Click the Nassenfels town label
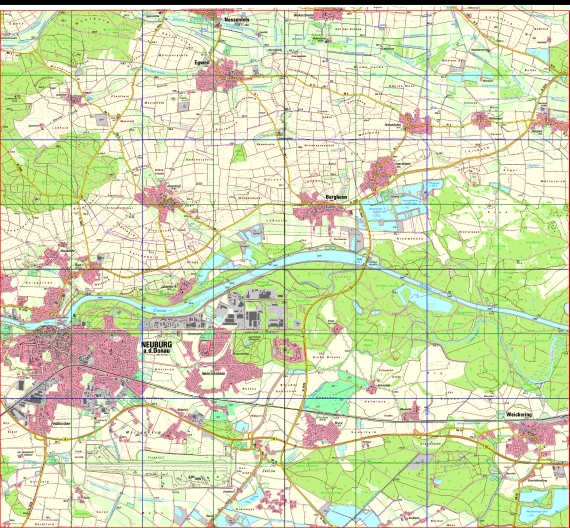The width and height of the screenshot is (570, 528). tap(237, 20)
